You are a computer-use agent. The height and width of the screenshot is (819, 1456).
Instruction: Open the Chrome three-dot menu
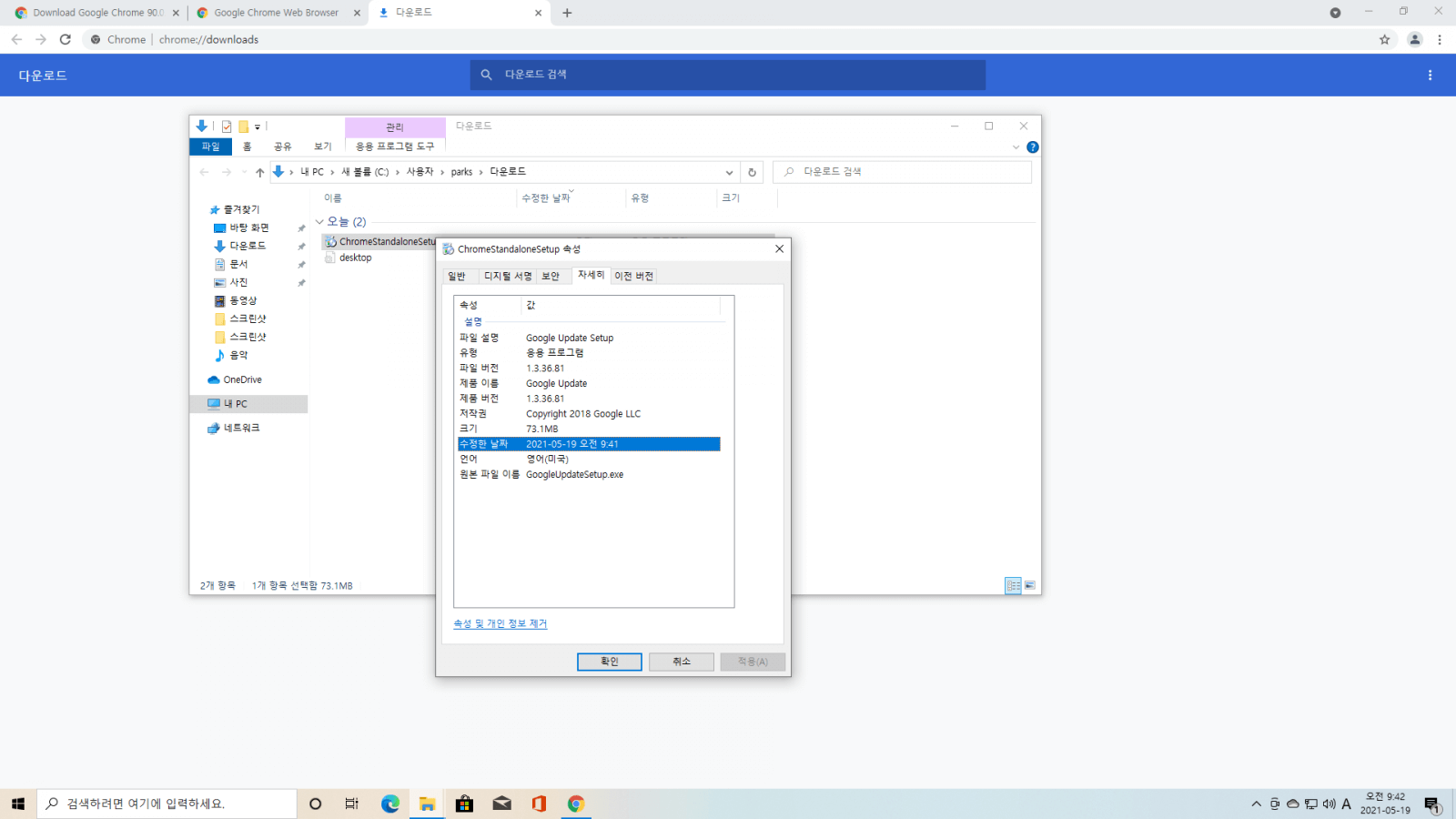(1440, 39)
